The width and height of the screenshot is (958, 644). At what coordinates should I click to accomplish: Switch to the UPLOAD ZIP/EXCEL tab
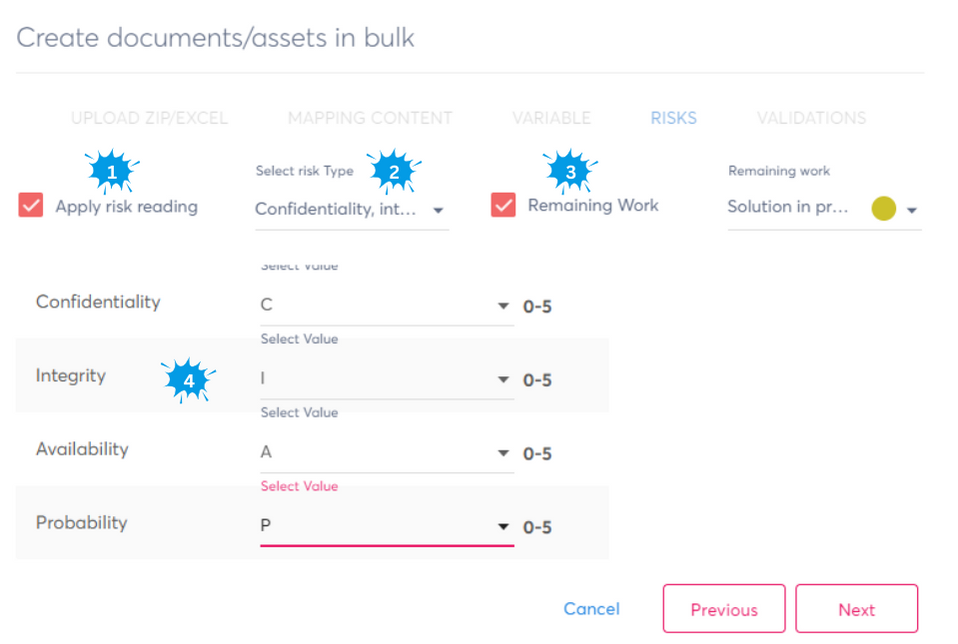pyautogui.click(x=149, y=118)
